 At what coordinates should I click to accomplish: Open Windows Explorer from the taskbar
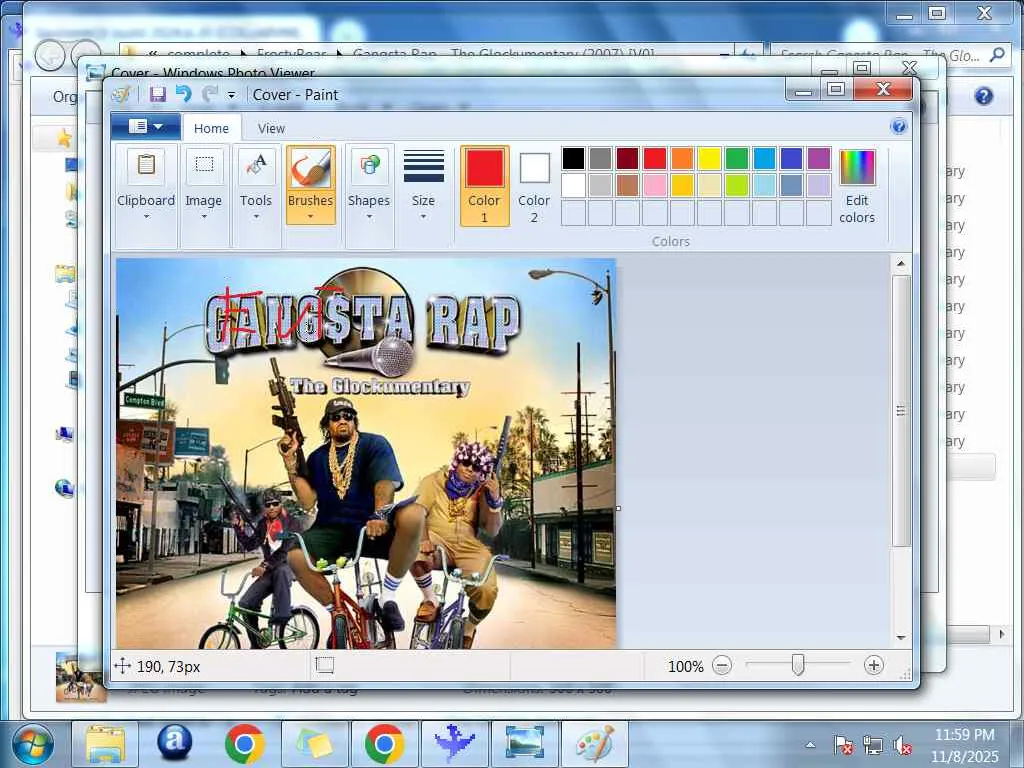(104, 744)
